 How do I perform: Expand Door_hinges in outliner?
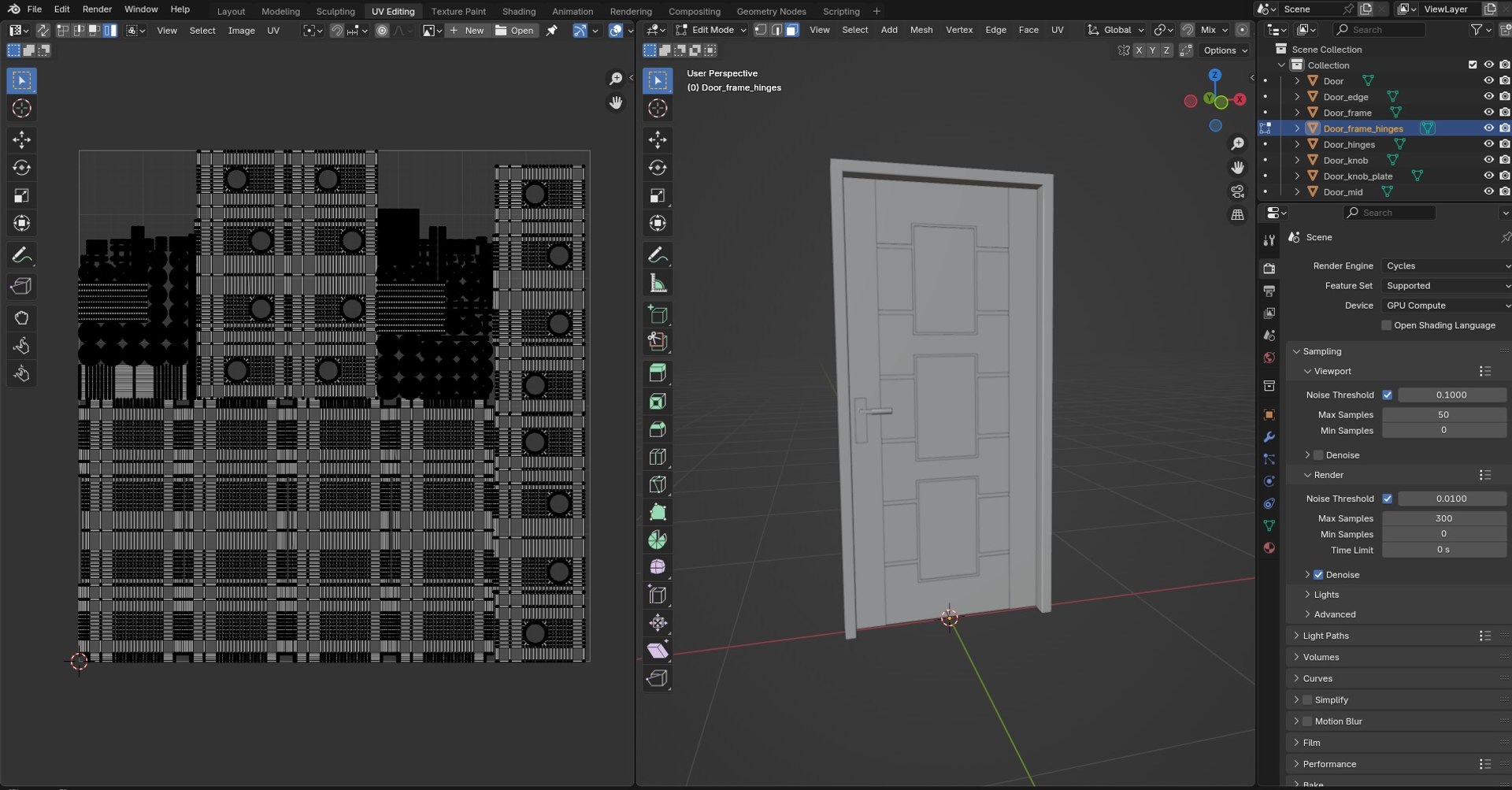(1297, 144)
